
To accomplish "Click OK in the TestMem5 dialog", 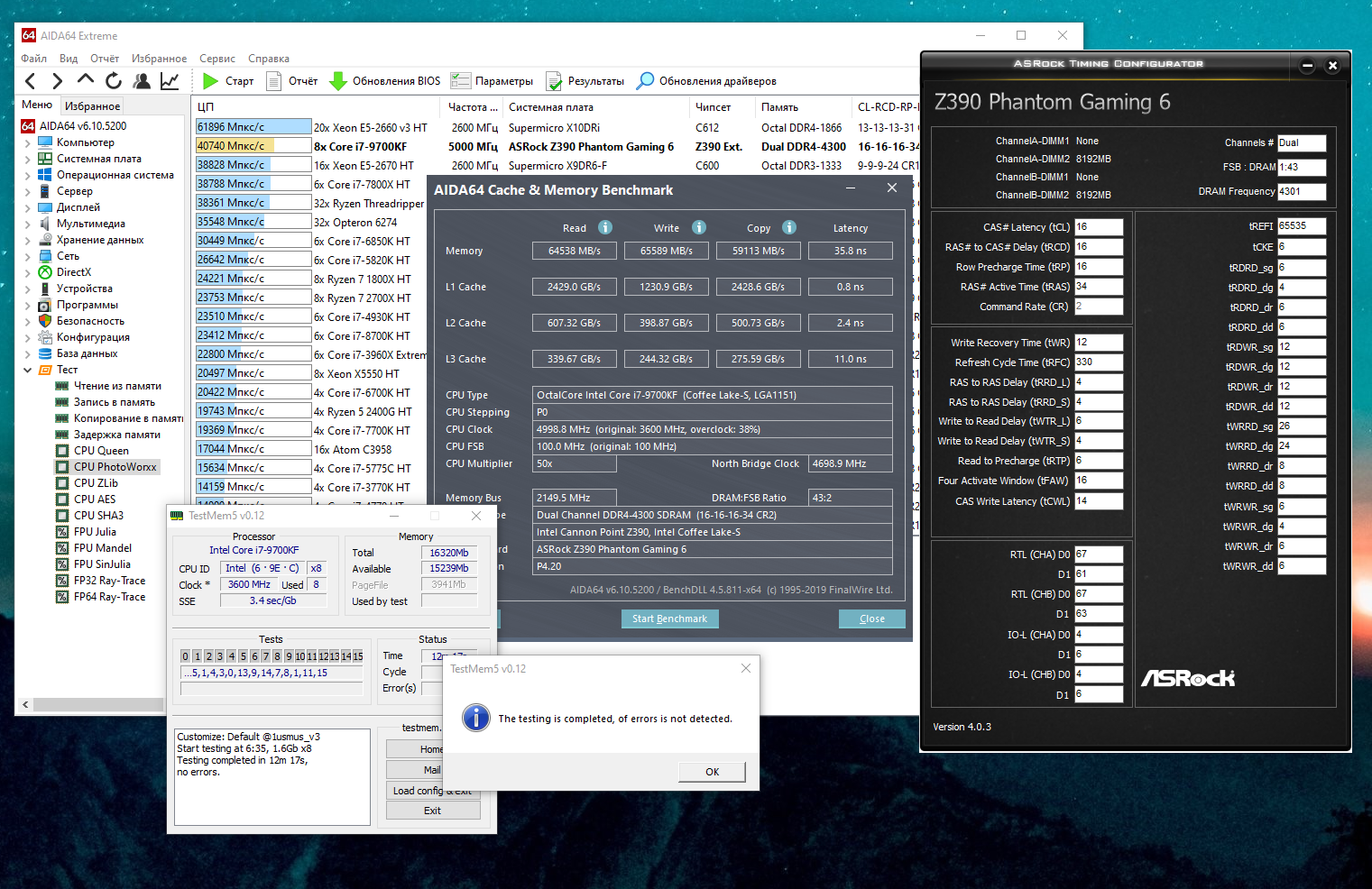I will (x=712, y=772).
